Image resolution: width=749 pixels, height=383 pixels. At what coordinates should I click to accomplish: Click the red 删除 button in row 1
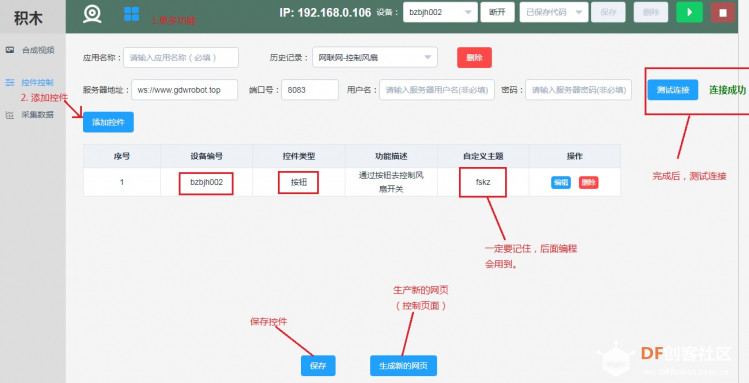click(588, 182)
